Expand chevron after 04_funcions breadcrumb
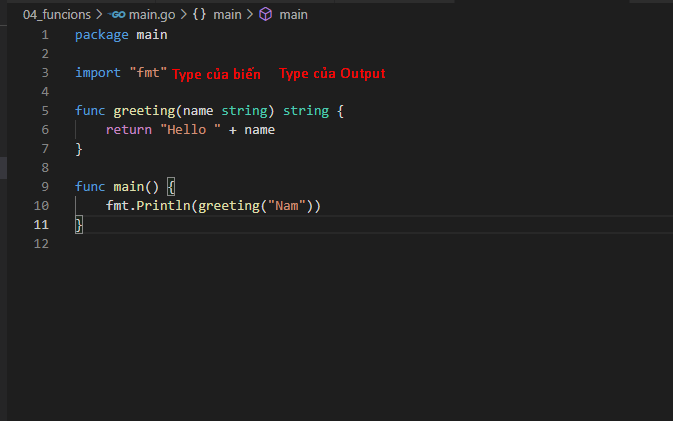 point(99,15)
